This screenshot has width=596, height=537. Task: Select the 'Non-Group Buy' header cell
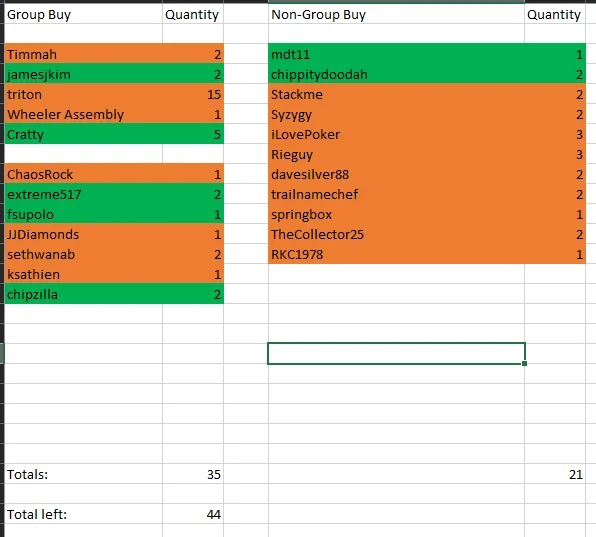pyautogui.click(x=396, y=14)
